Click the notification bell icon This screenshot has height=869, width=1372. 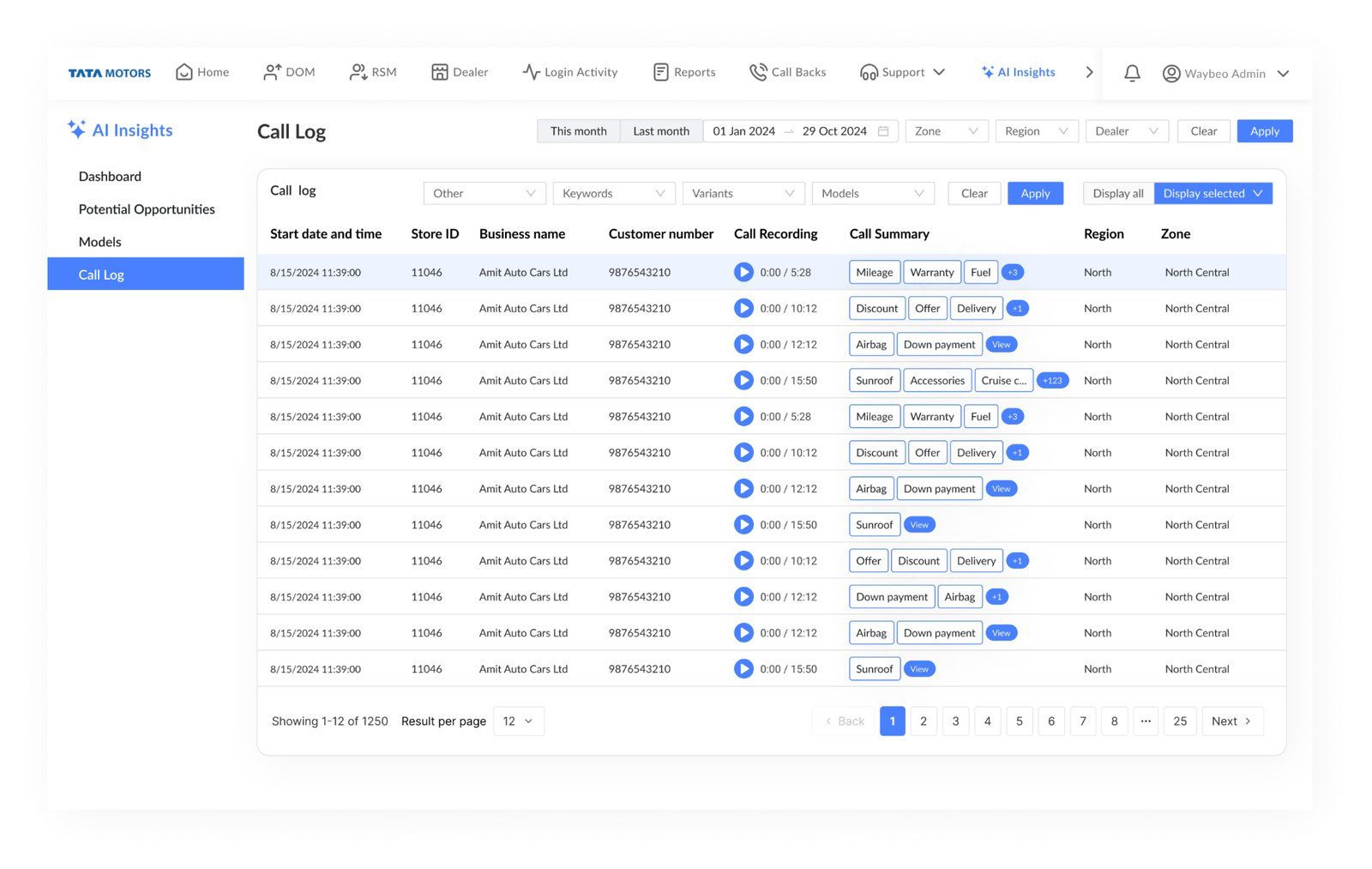(1132, 73)
